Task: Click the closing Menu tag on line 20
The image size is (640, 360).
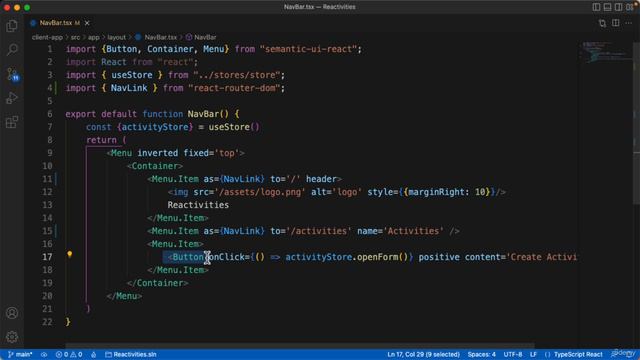Action: (124, 296)
